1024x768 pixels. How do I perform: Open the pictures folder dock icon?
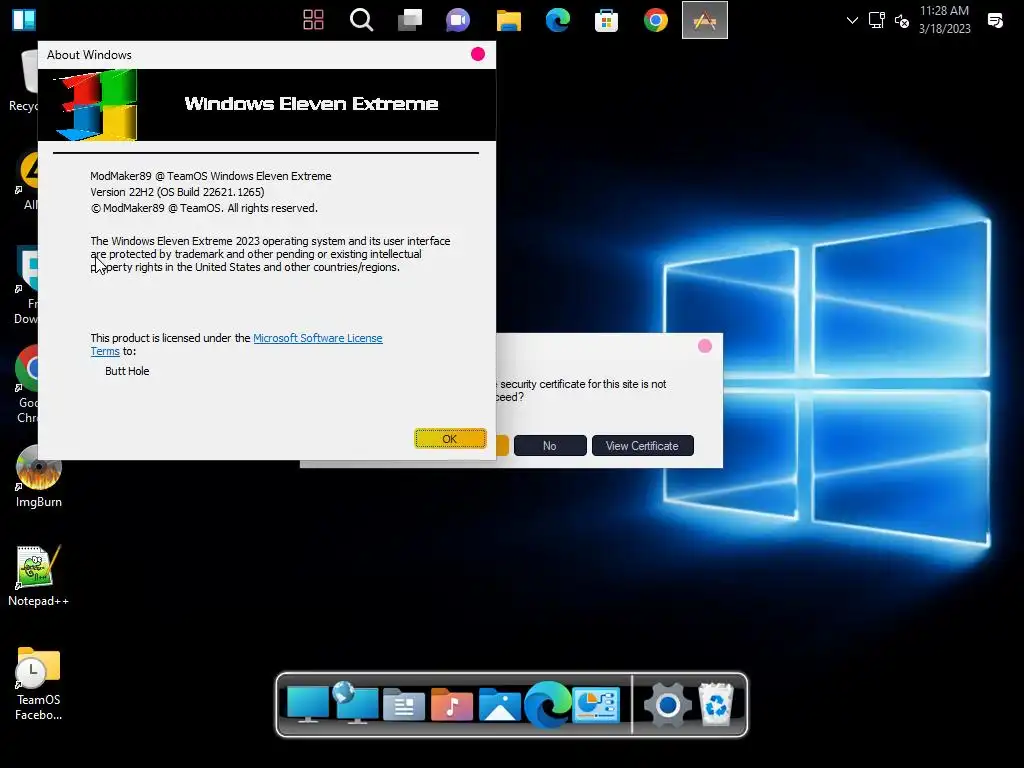(500, 705)
